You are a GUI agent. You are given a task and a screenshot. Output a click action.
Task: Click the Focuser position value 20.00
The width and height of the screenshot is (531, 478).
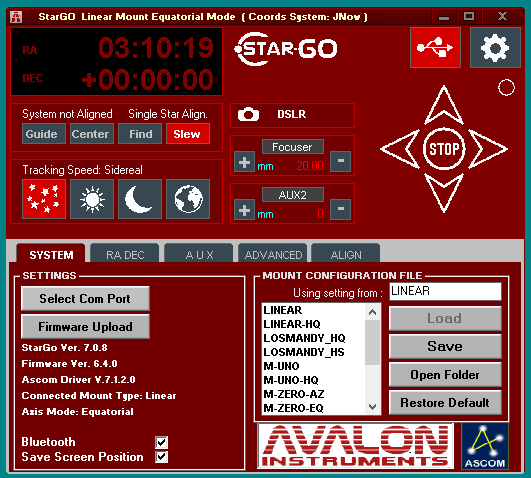coord(310,166)
